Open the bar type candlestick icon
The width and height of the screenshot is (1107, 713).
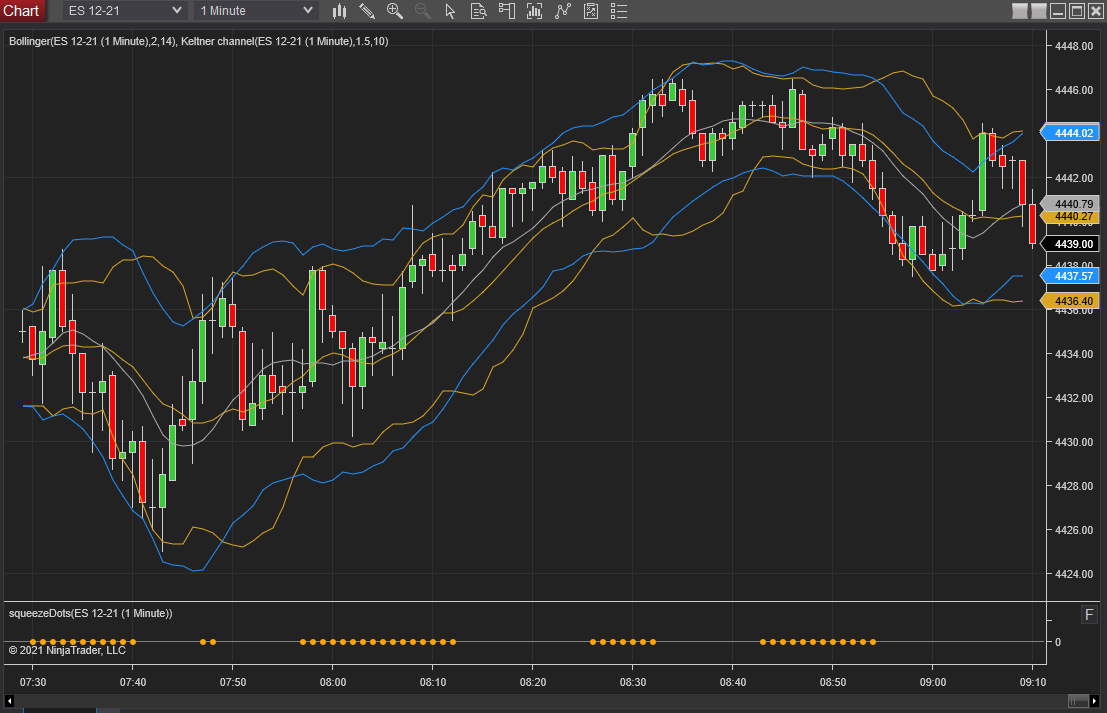click(x=339, y=11)
